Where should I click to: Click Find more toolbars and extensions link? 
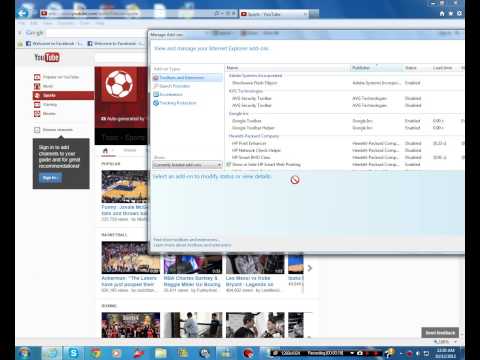pos(187,240)
